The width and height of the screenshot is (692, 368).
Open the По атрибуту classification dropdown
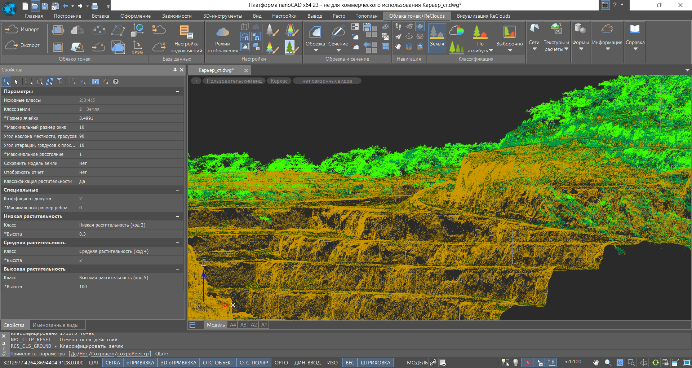480,38
